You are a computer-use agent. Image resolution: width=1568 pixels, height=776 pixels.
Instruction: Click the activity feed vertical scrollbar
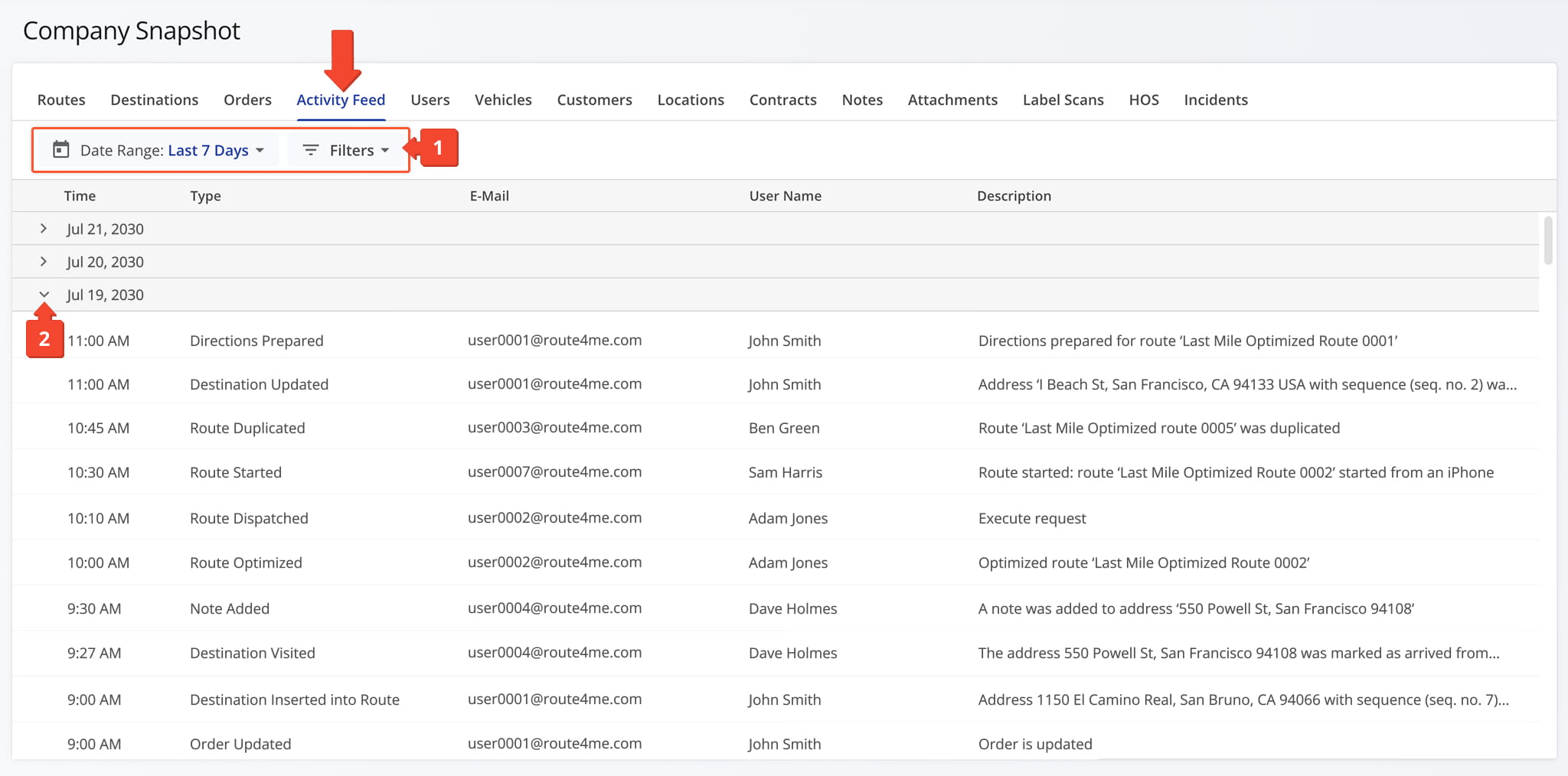pyautogui.click(x=1548, y=240)
